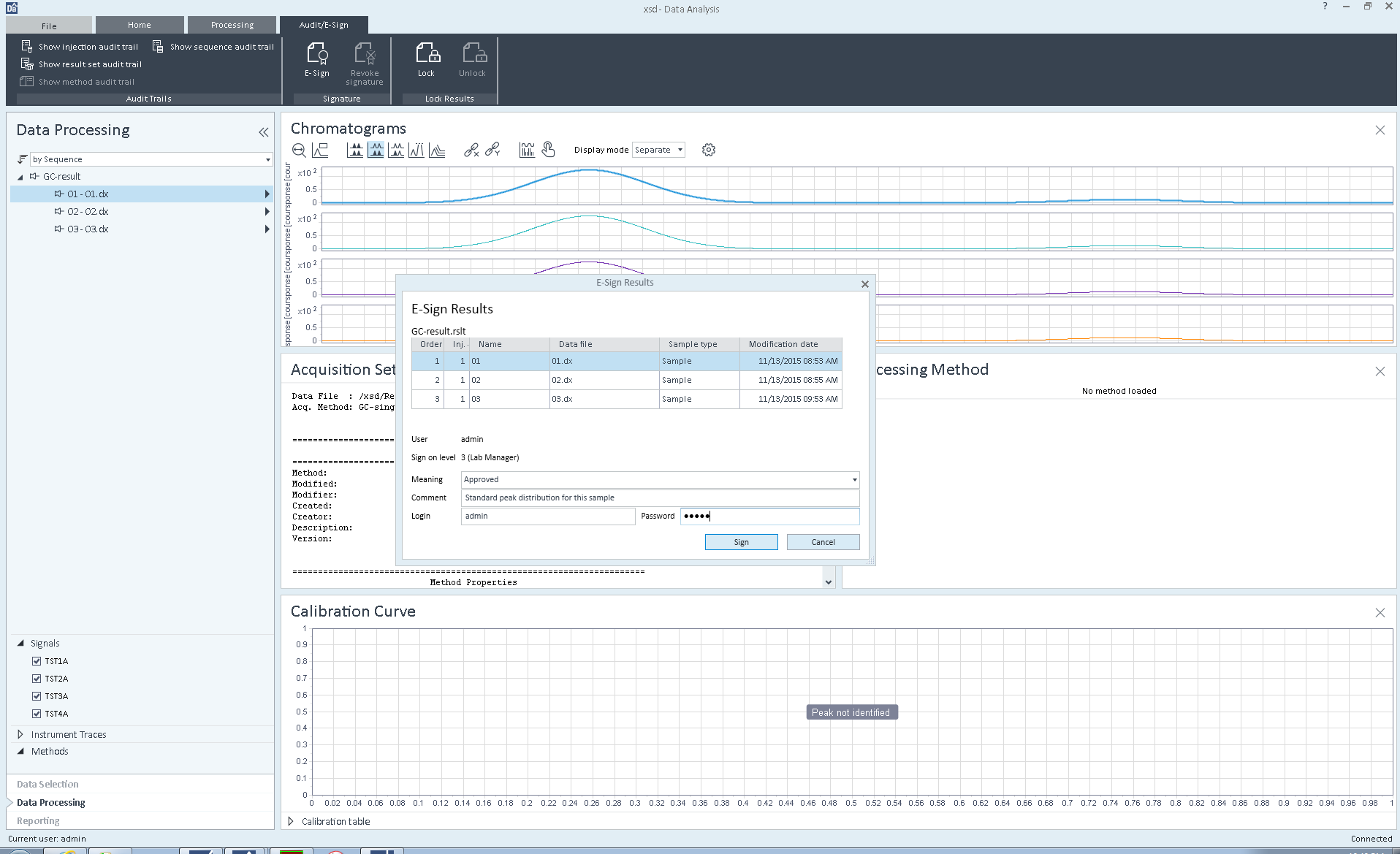Switch to the Processing tab
1400x854 pixels.
(232, 25)
